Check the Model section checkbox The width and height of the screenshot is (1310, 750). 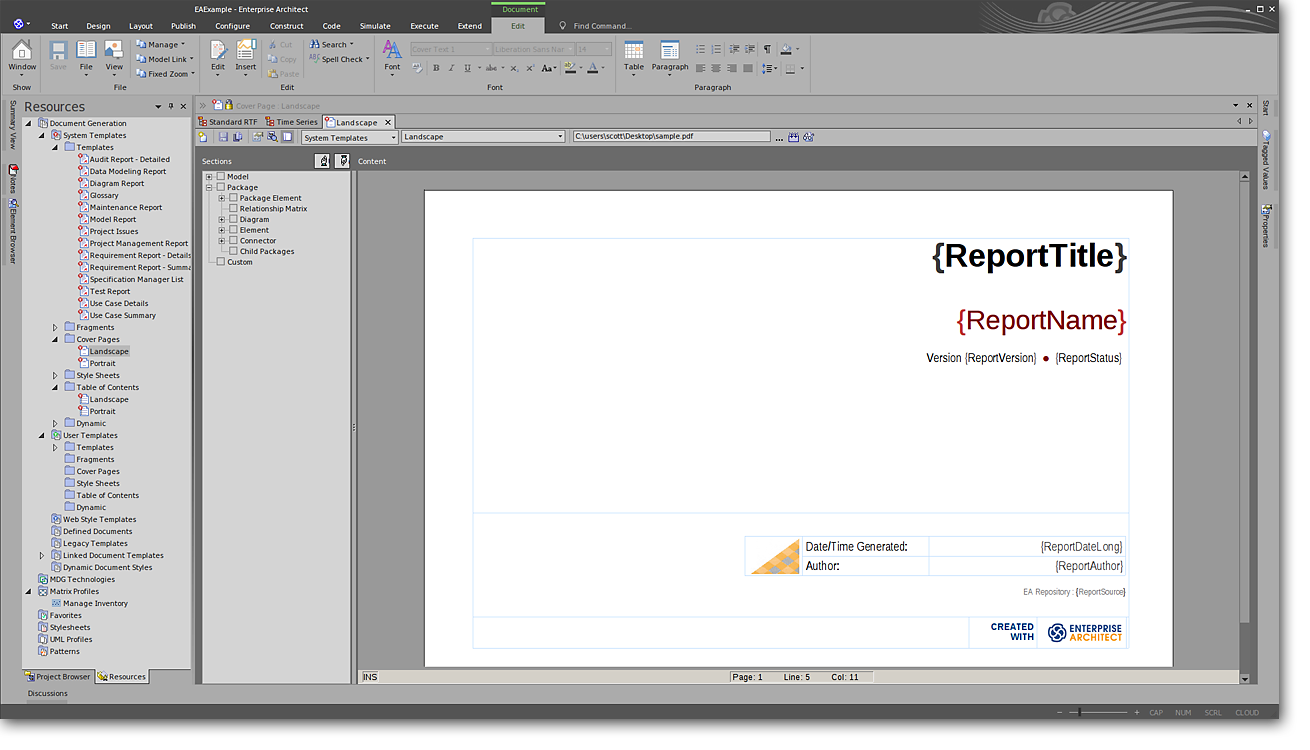221,177
